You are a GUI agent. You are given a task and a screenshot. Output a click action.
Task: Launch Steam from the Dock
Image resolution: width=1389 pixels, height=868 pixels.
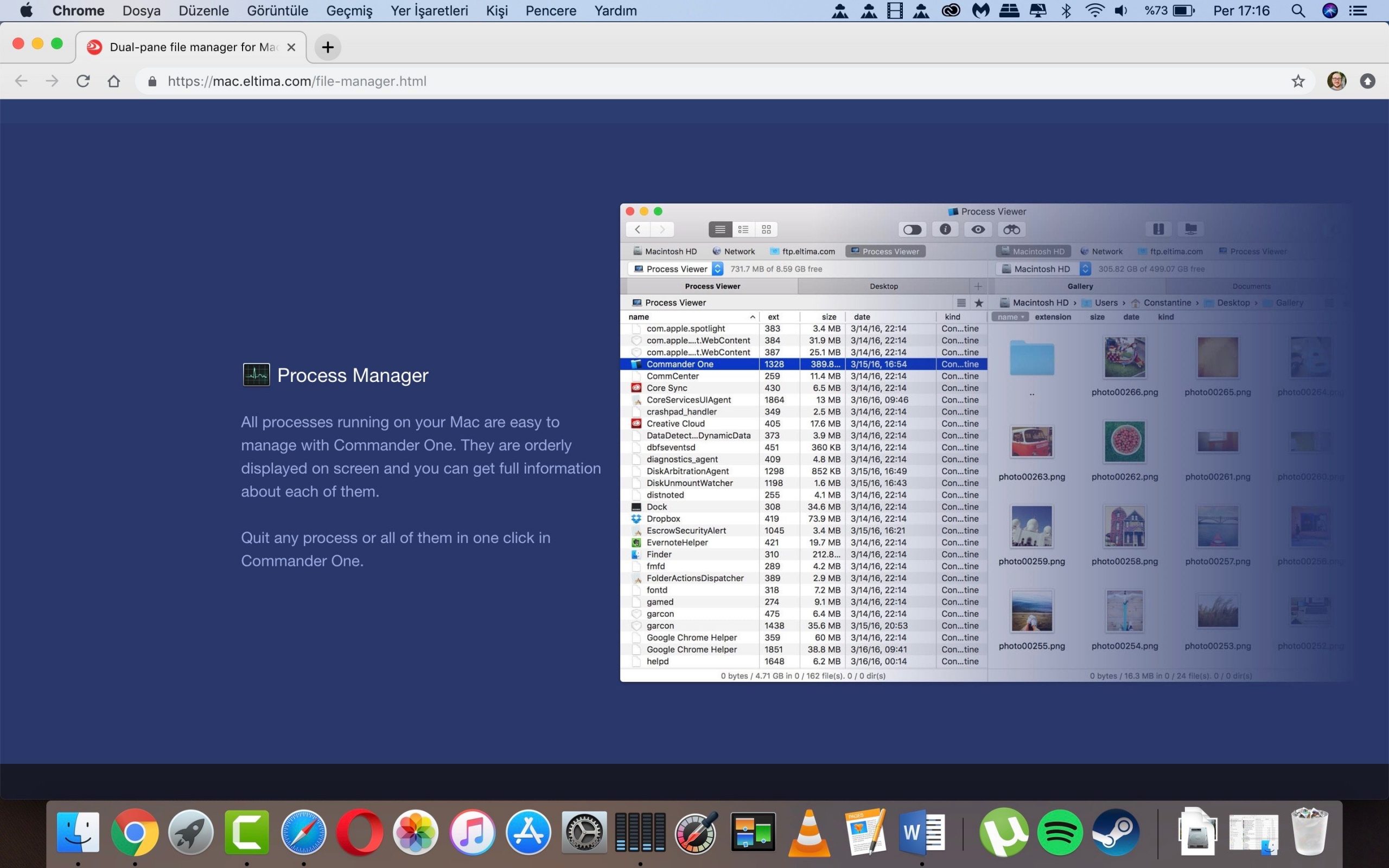pos(1116,832)
